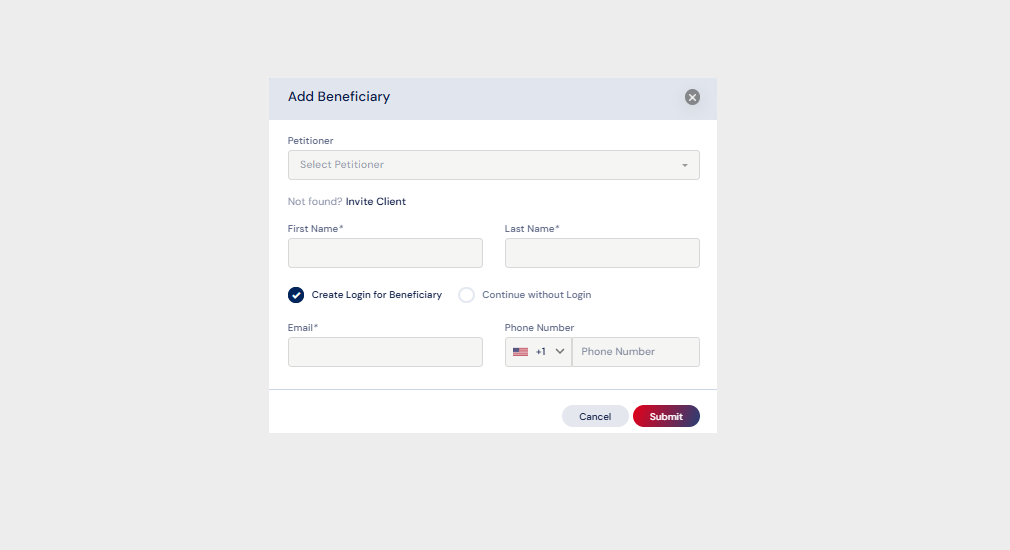Submit the beneficiary form
Image resolution: width=1010 pixels, height=550 pixels.
pos(666,416)
